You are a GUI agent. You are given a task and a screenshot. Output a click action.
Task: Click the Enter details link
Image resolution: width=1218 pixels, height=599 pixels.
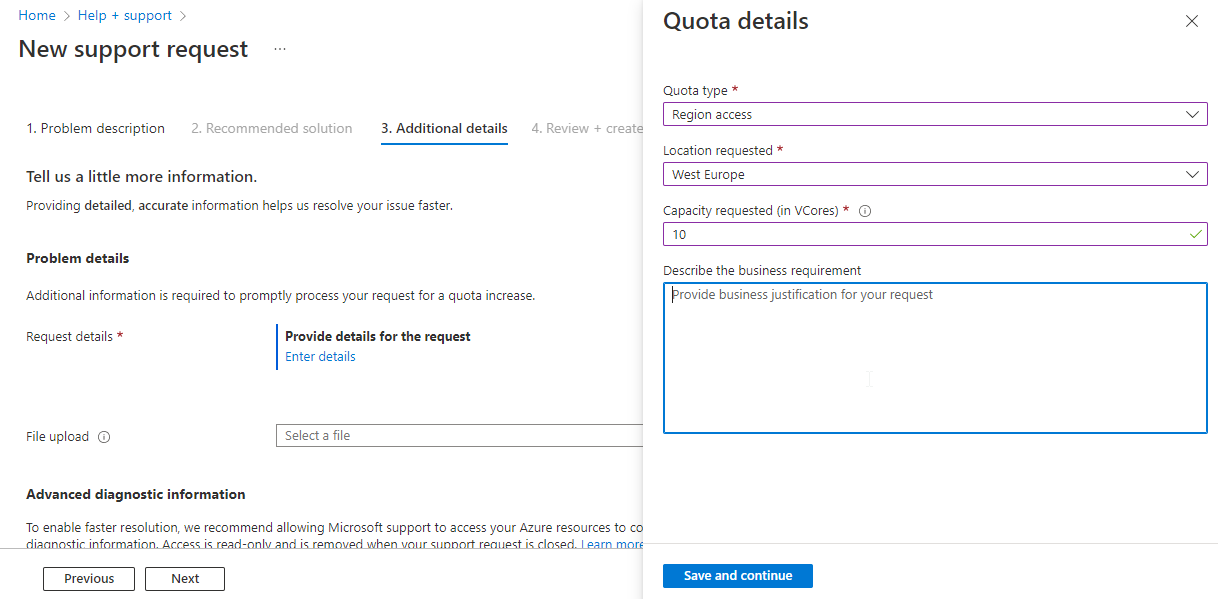click(x=320, y=356)
